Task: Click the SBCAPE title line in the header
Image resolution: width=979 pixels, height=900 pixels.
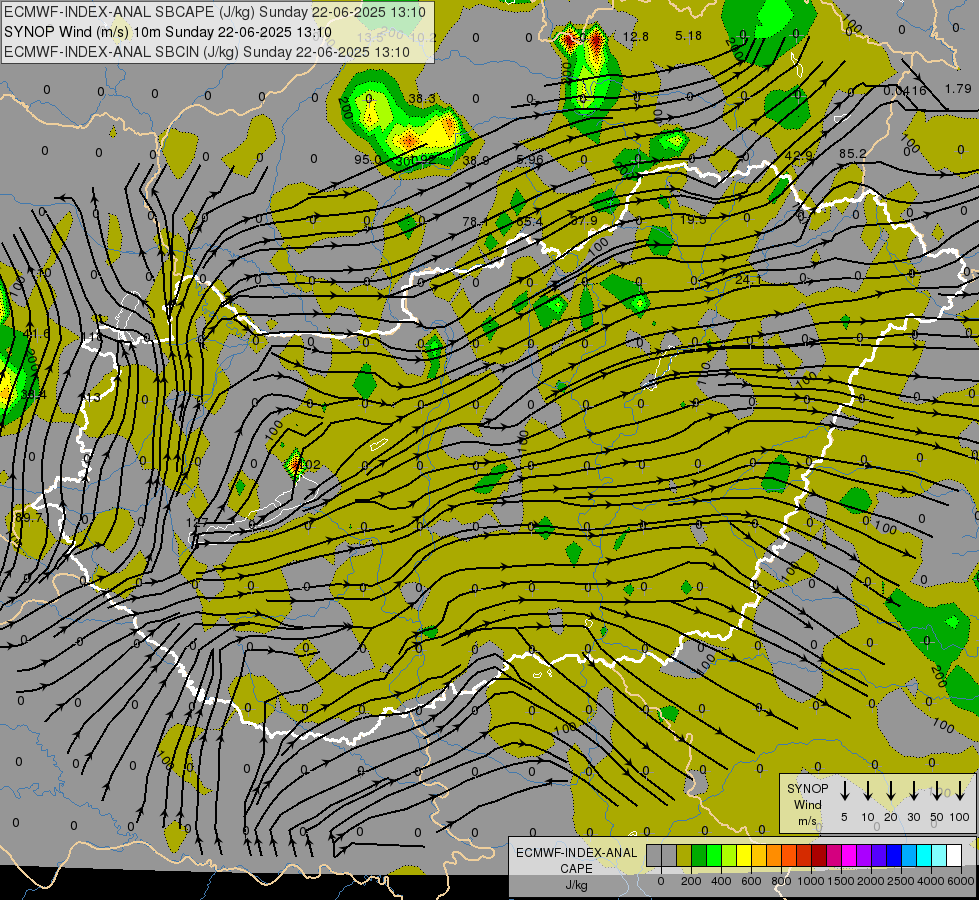Action: (x=215, y=12)
